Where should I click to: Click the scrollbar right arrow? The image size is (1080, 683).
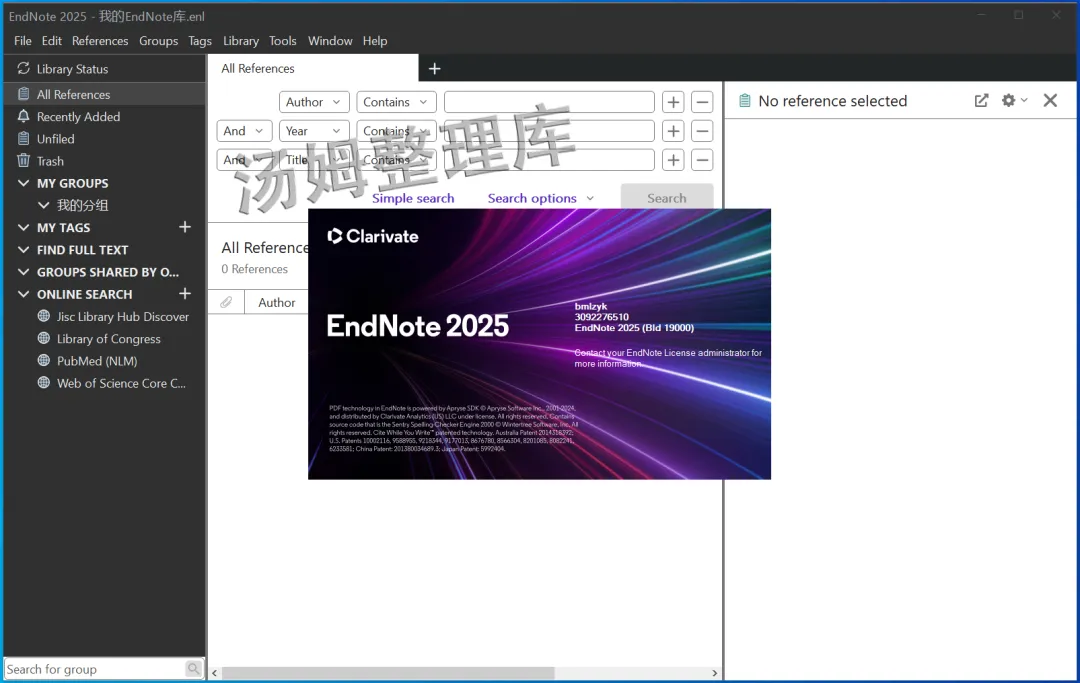tap(714, 673)
